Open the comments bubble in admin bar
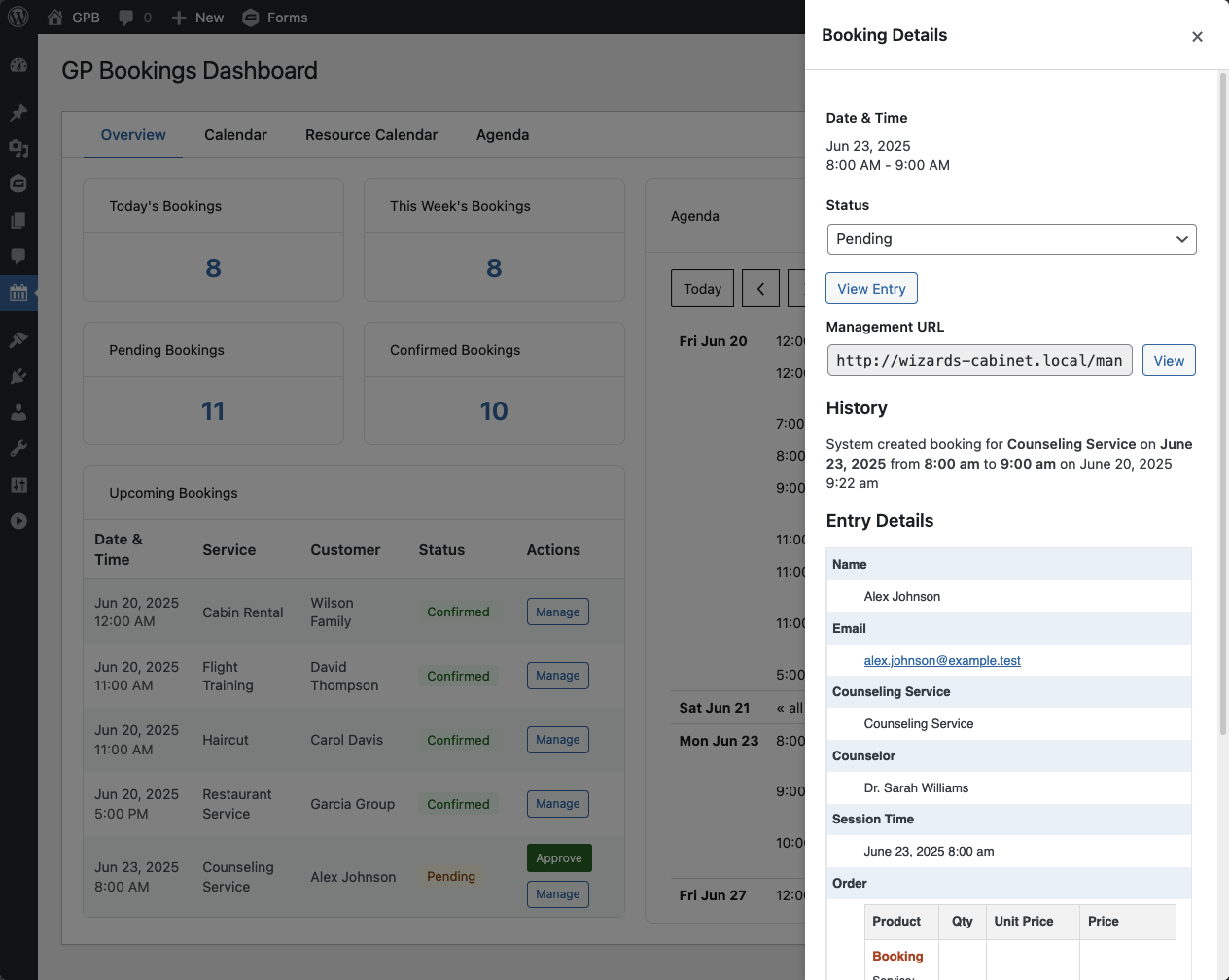This screenshot has width=1229, height=980. (x=126, y=17)
